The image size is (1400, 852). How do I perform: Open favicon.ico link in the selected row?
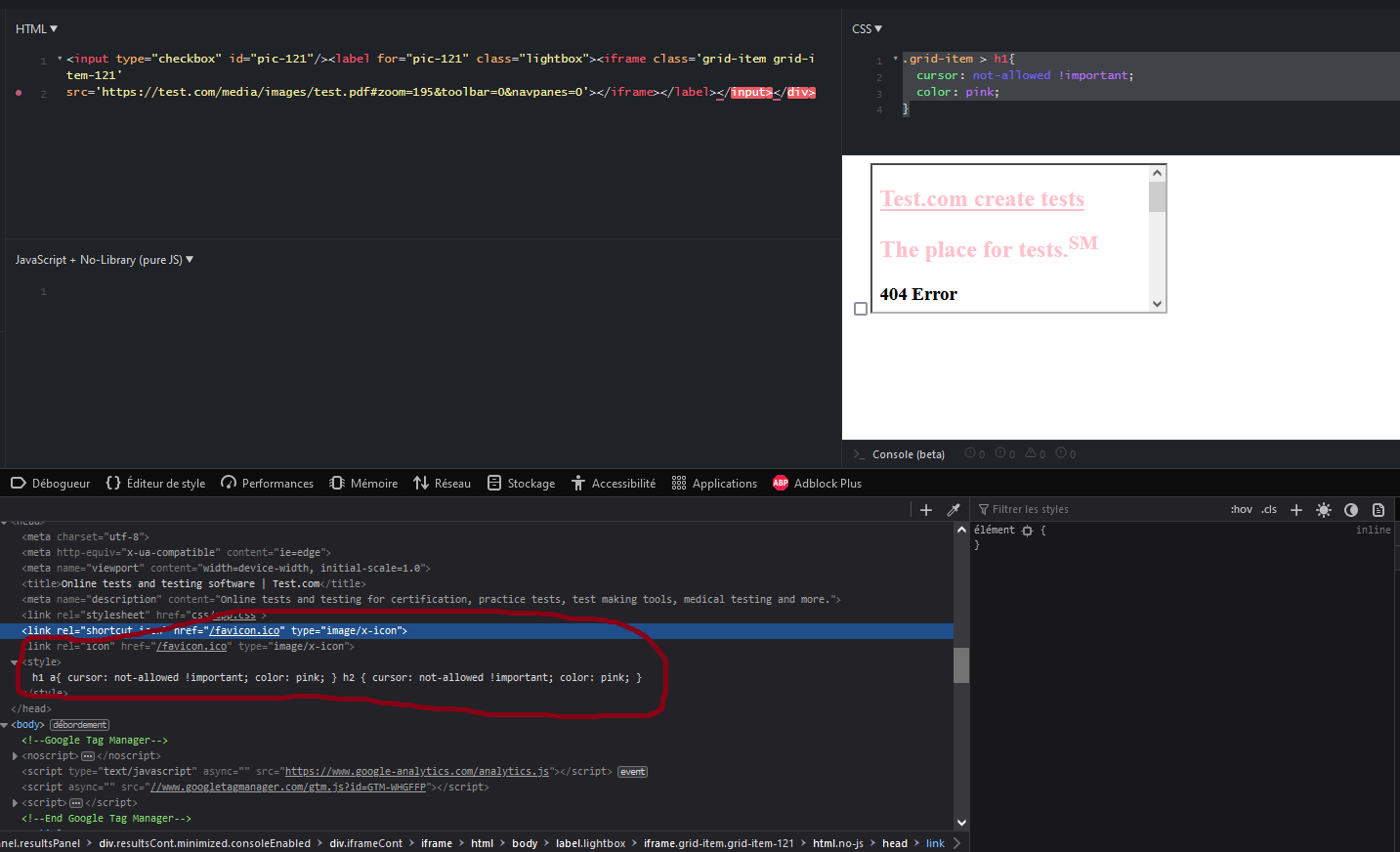click(244, 631)
